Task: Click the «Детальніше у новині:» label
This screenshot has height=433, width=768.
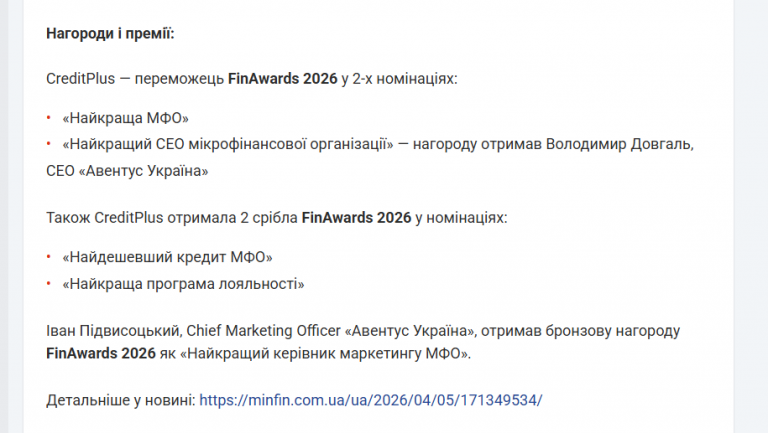Action: [x=120, y=400]
